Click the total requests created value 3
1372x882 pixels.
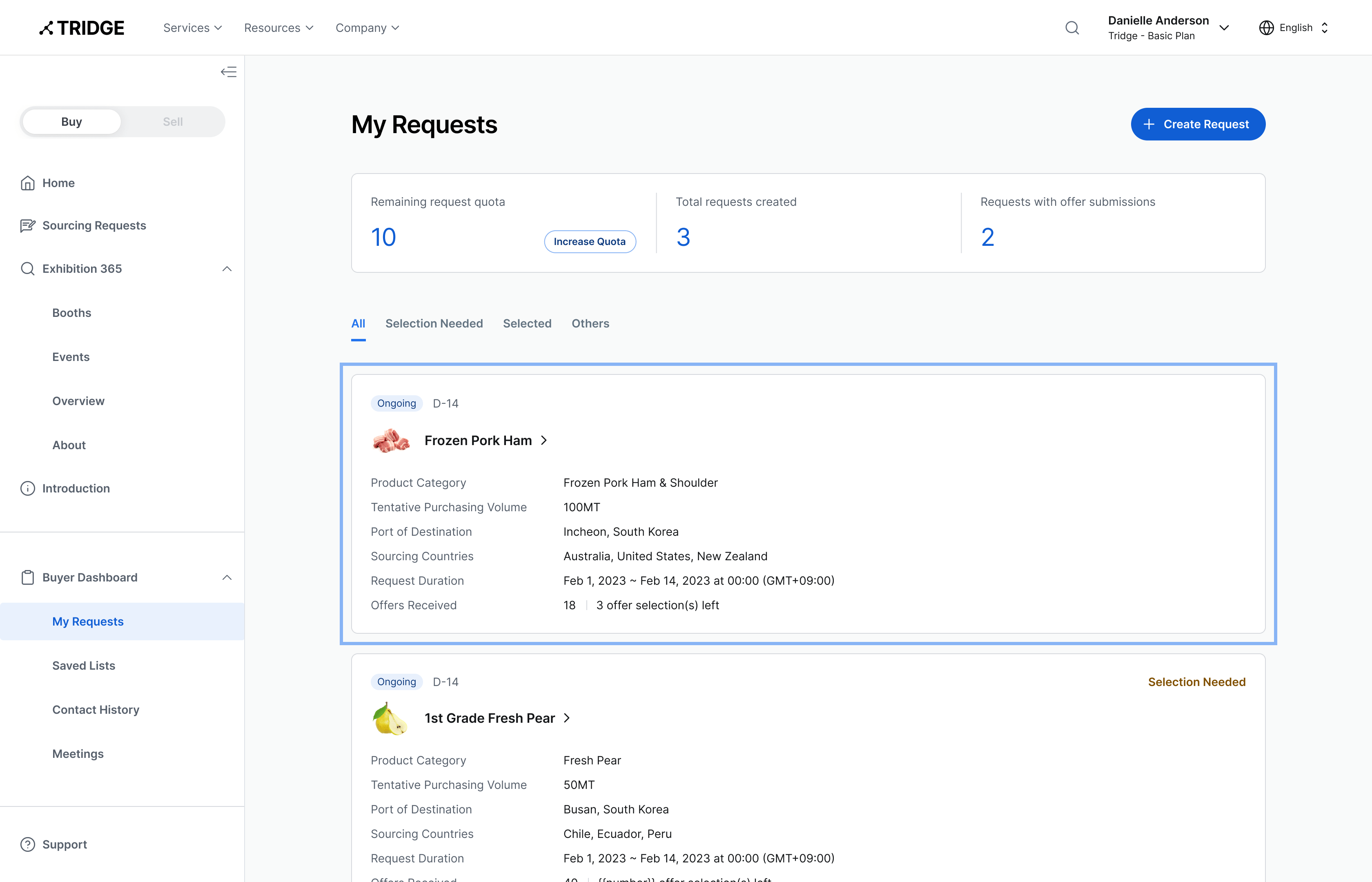click(x=683, y=238)
